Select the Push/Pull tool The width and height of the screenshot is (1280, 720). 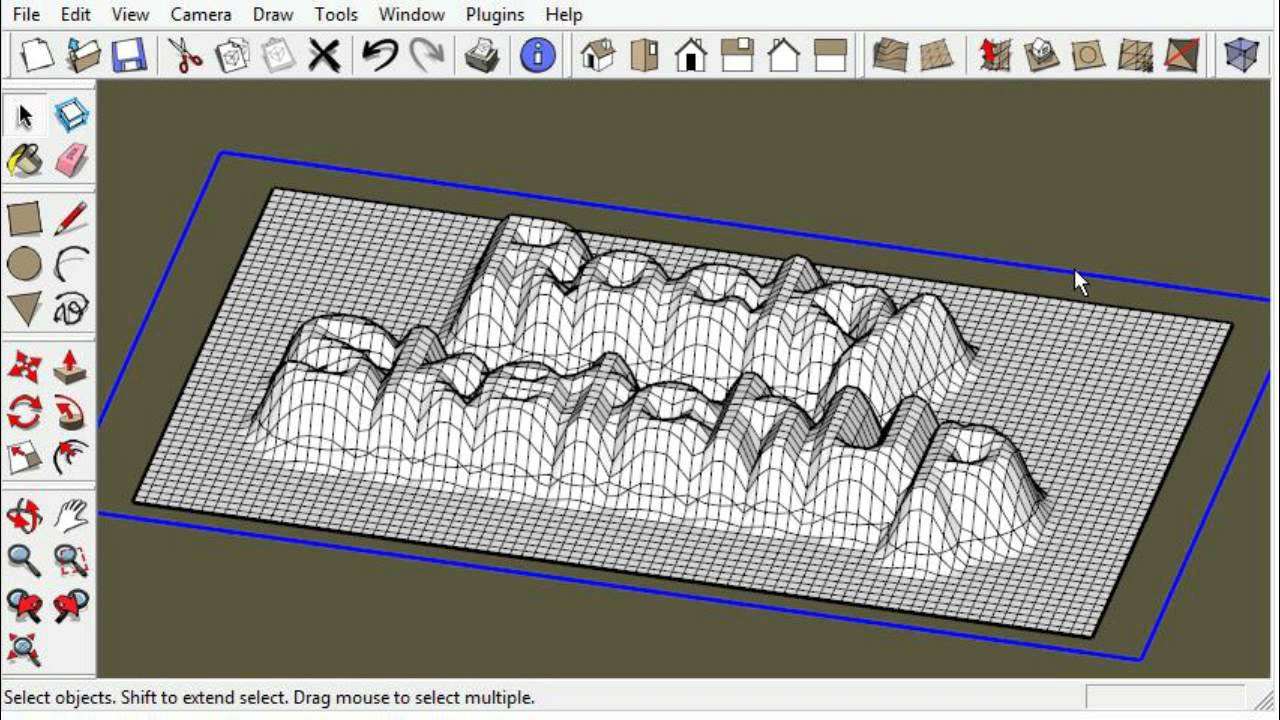click(71, 367)
